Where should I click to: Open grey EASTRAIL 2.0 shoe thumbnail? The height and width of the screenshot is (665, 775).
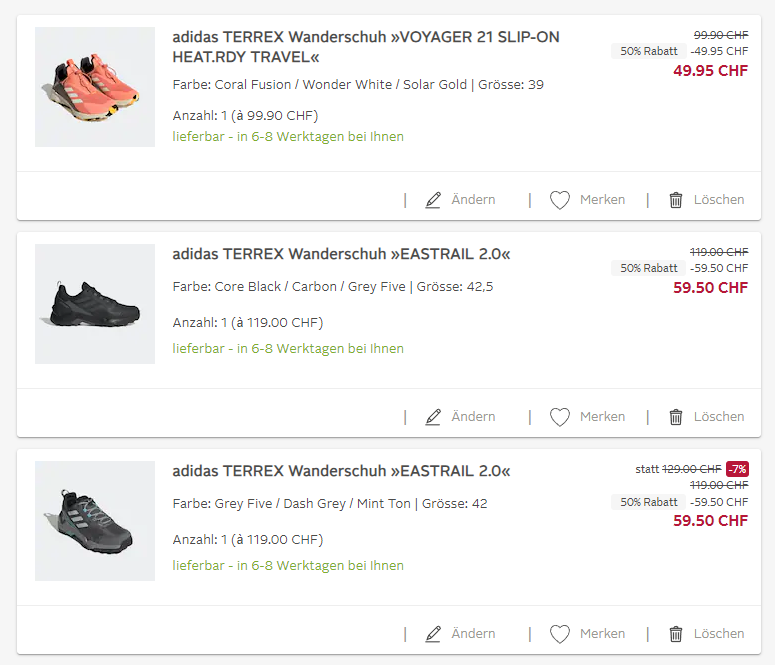[x=95, y=521]
